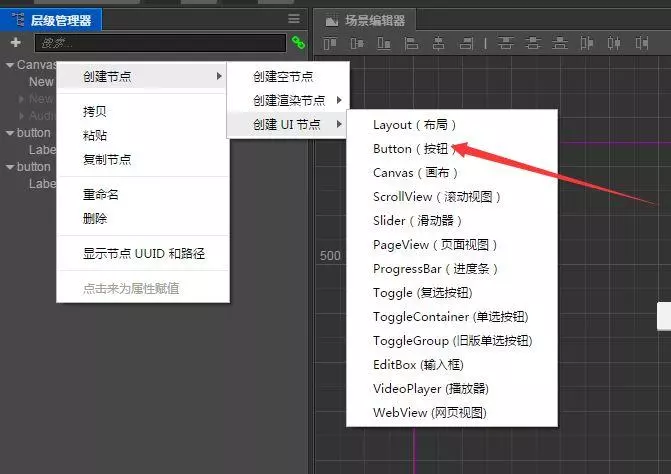Create a Toggle (复选按钮) node
The image size is (671, 474).
pos(422,293)
